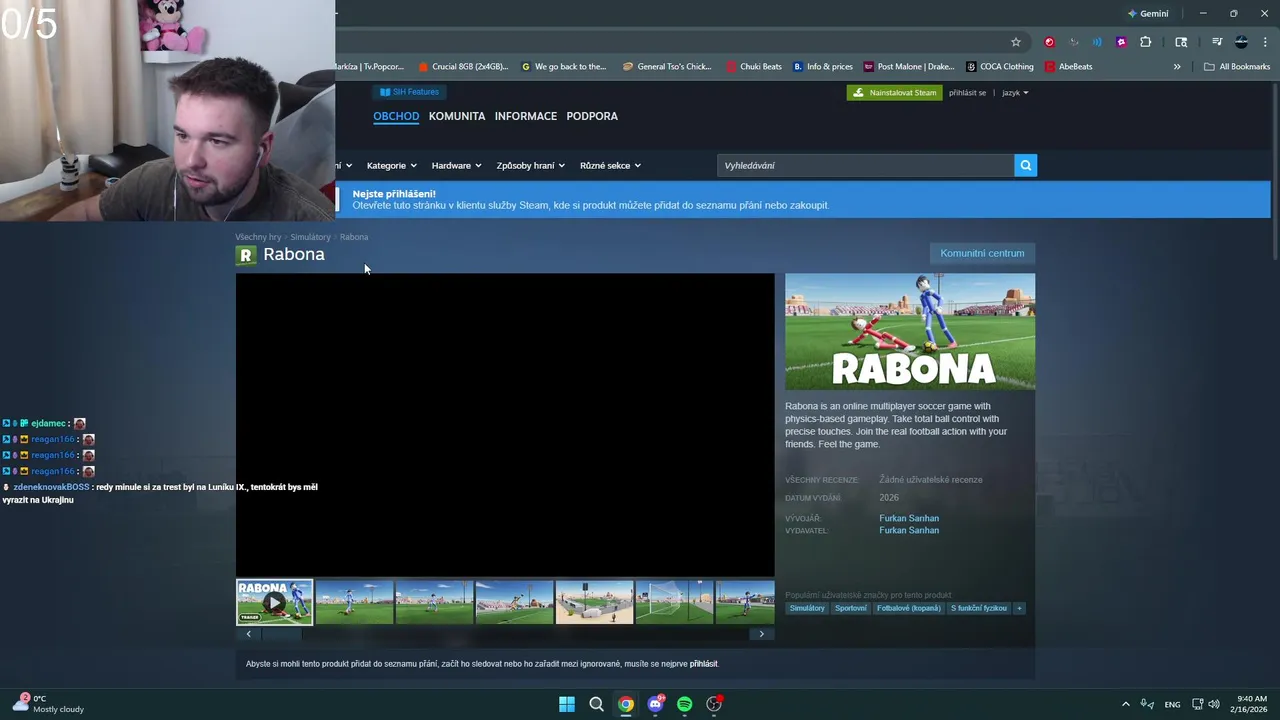The height and width of the screenshot is (720, 1280).
Task: Open the We go back to the bookmark
Action: click(x=564, y=67)
